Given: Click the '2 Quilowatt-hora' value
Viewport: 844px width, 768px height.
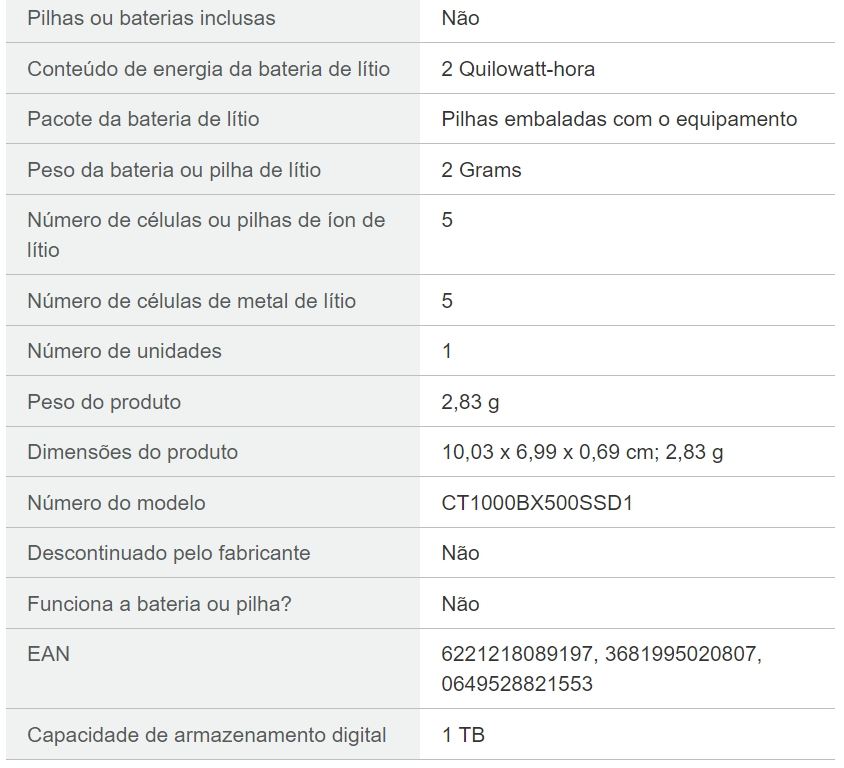Looking at the screenshot, I should coord(518,69).
